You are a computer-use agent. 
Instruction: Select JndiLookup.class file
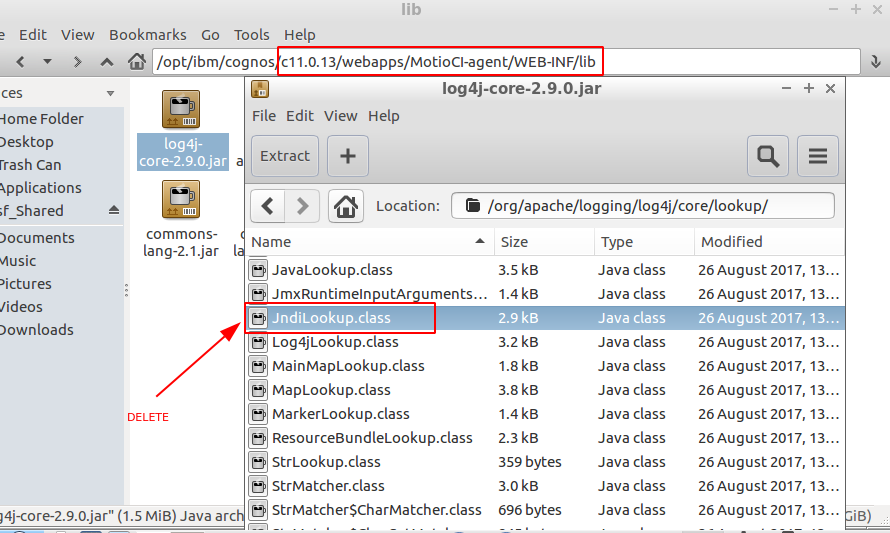click(545, 318)
